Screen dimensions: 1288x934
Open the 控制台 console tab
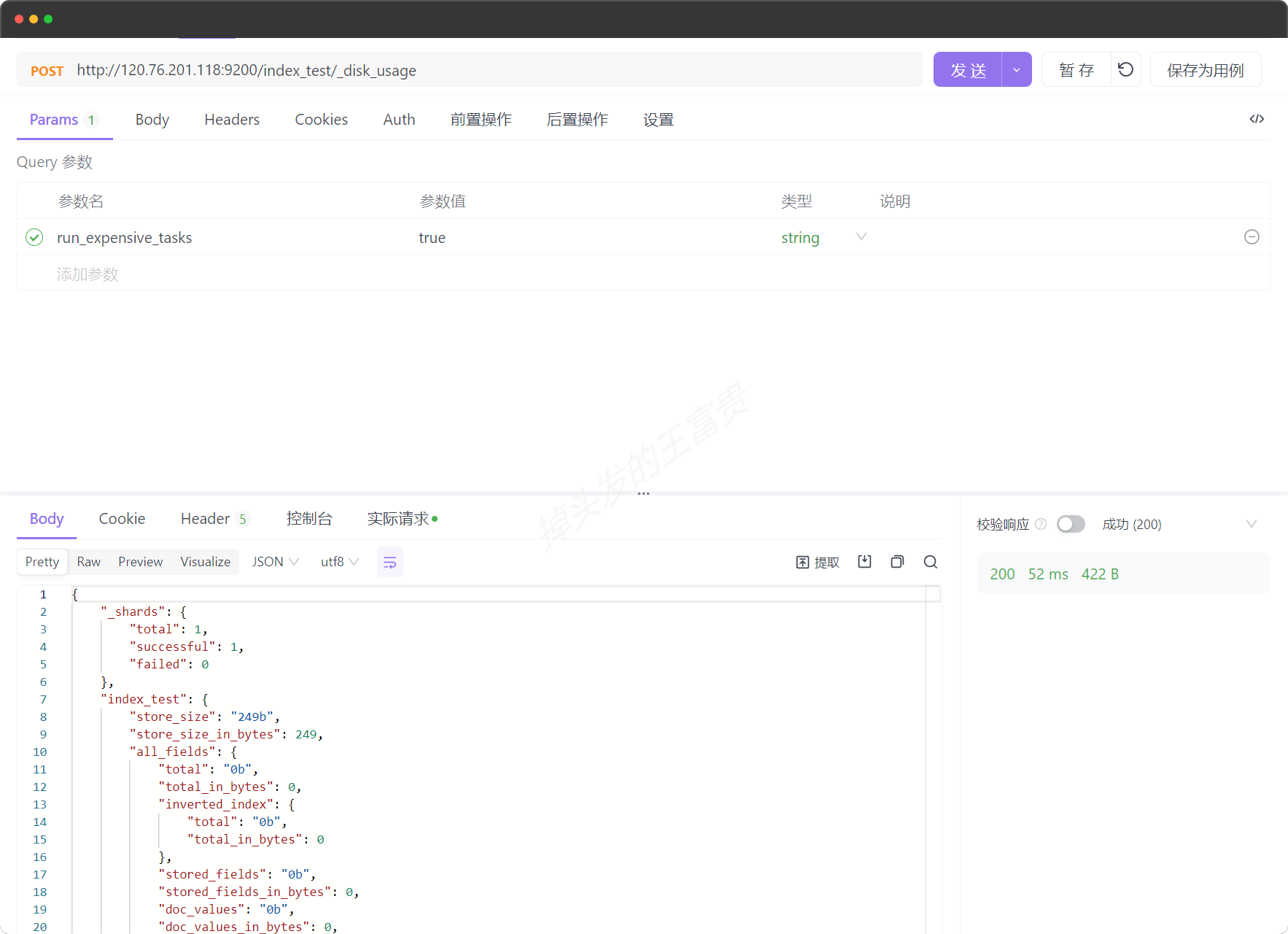(309, 519)
